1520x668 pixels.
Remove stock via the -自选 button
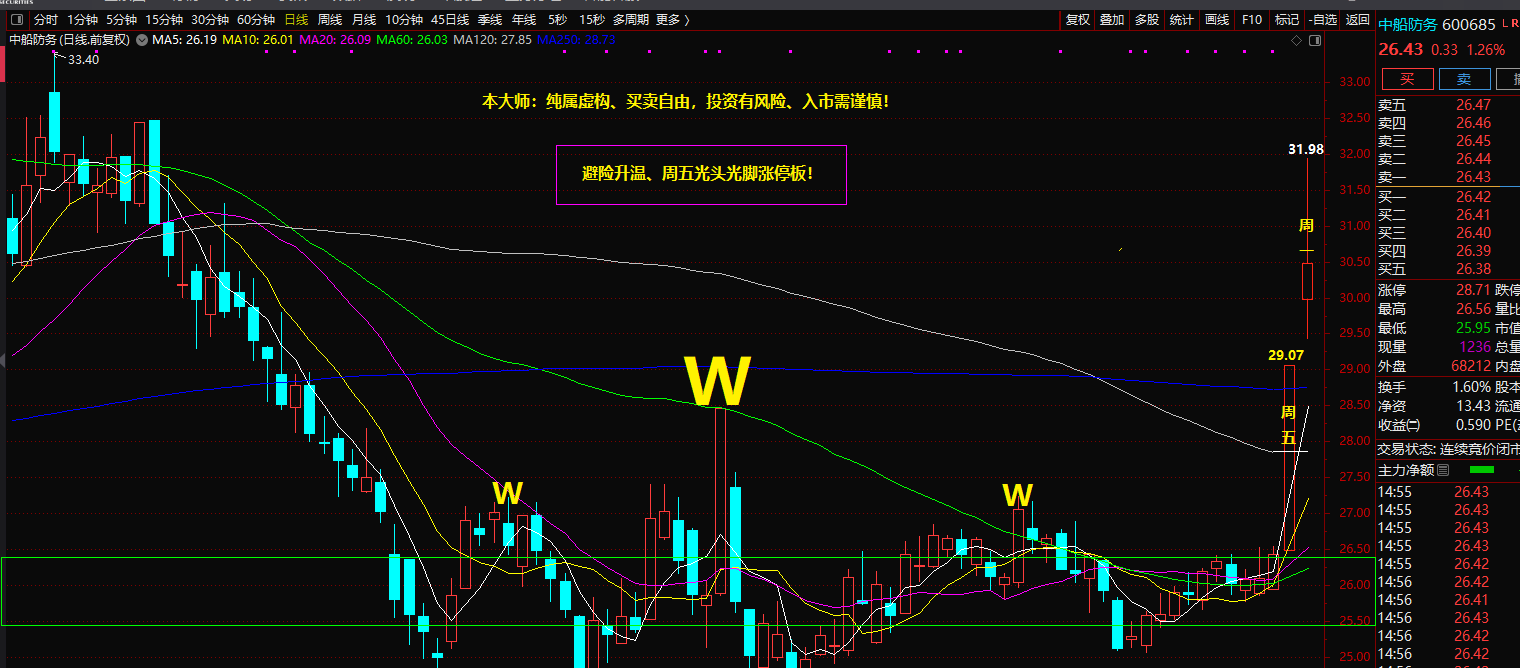[1322, 19]
